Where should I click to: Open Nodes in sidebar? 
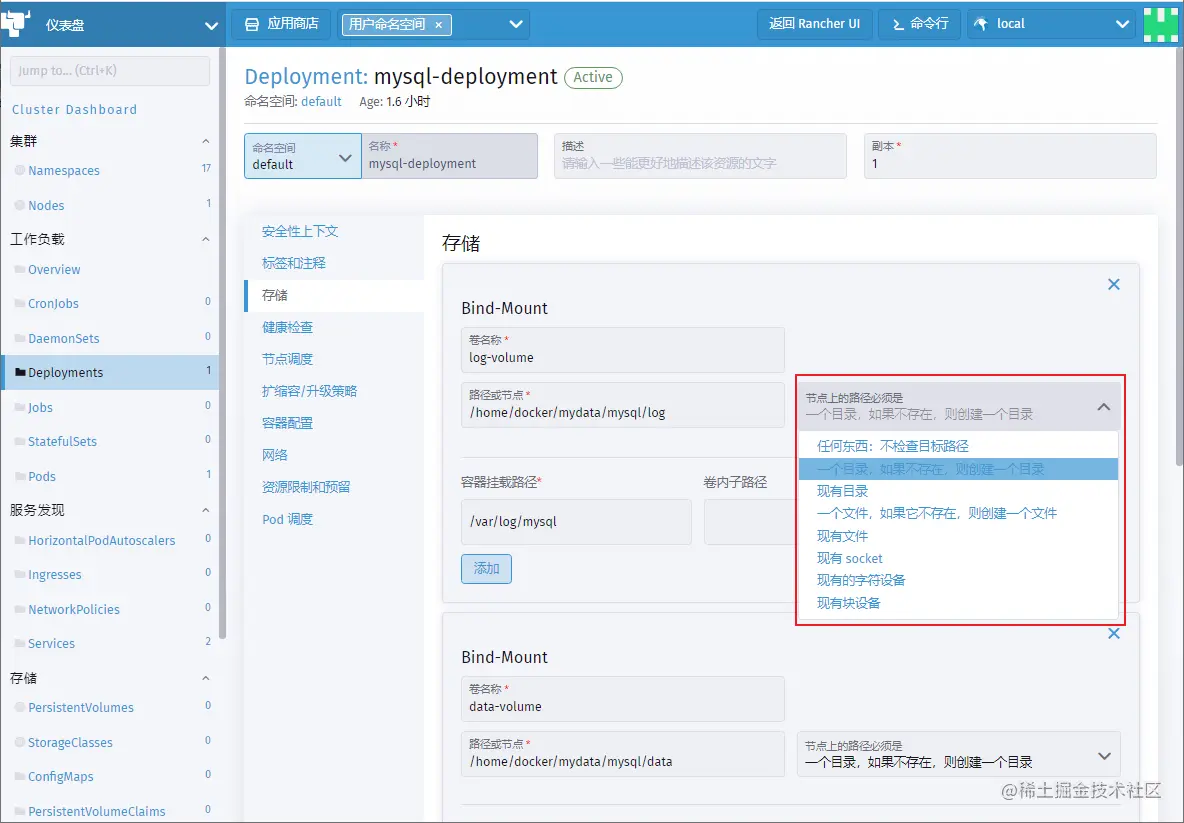click(46, 205)
